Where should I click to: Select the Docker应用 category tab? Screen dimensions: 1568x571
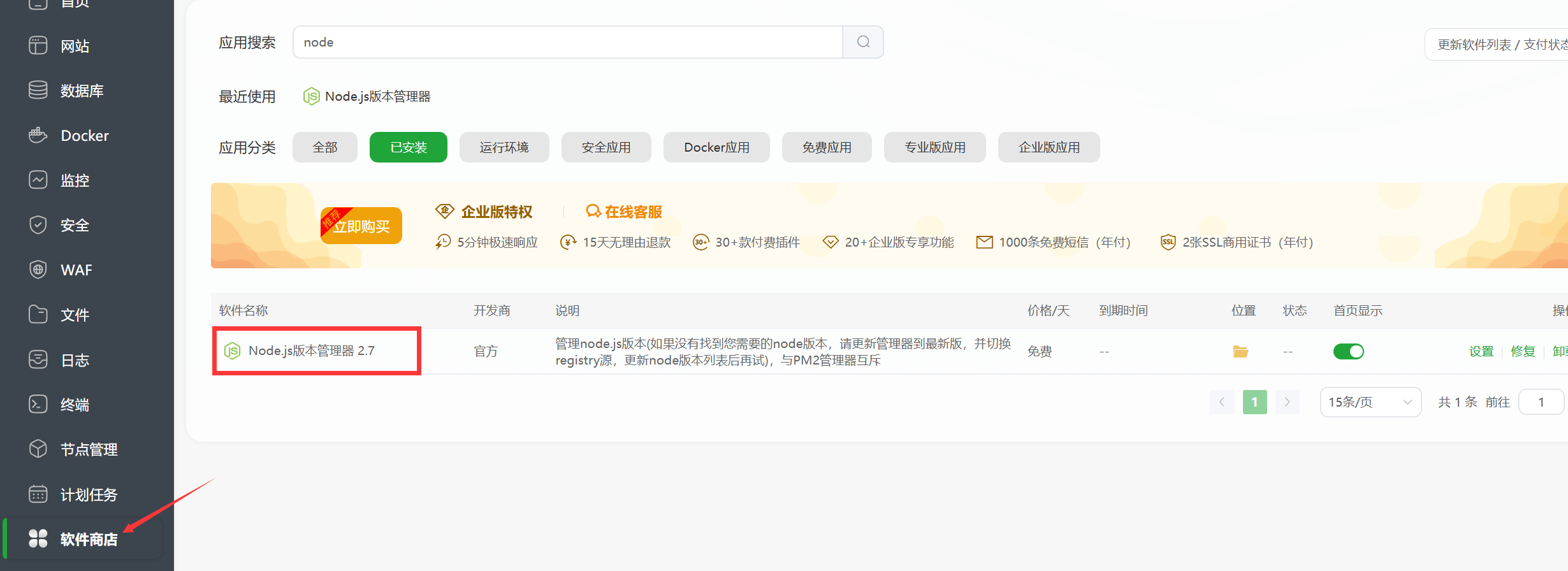[x=716, y=147]
